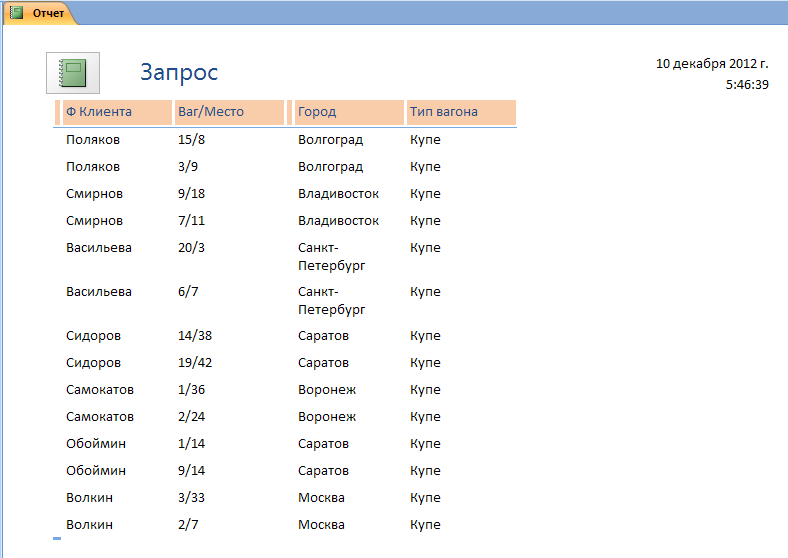Click Купе in the 6/7 row
The width and height of the screenshot is (788, 558).
point(425,292)
